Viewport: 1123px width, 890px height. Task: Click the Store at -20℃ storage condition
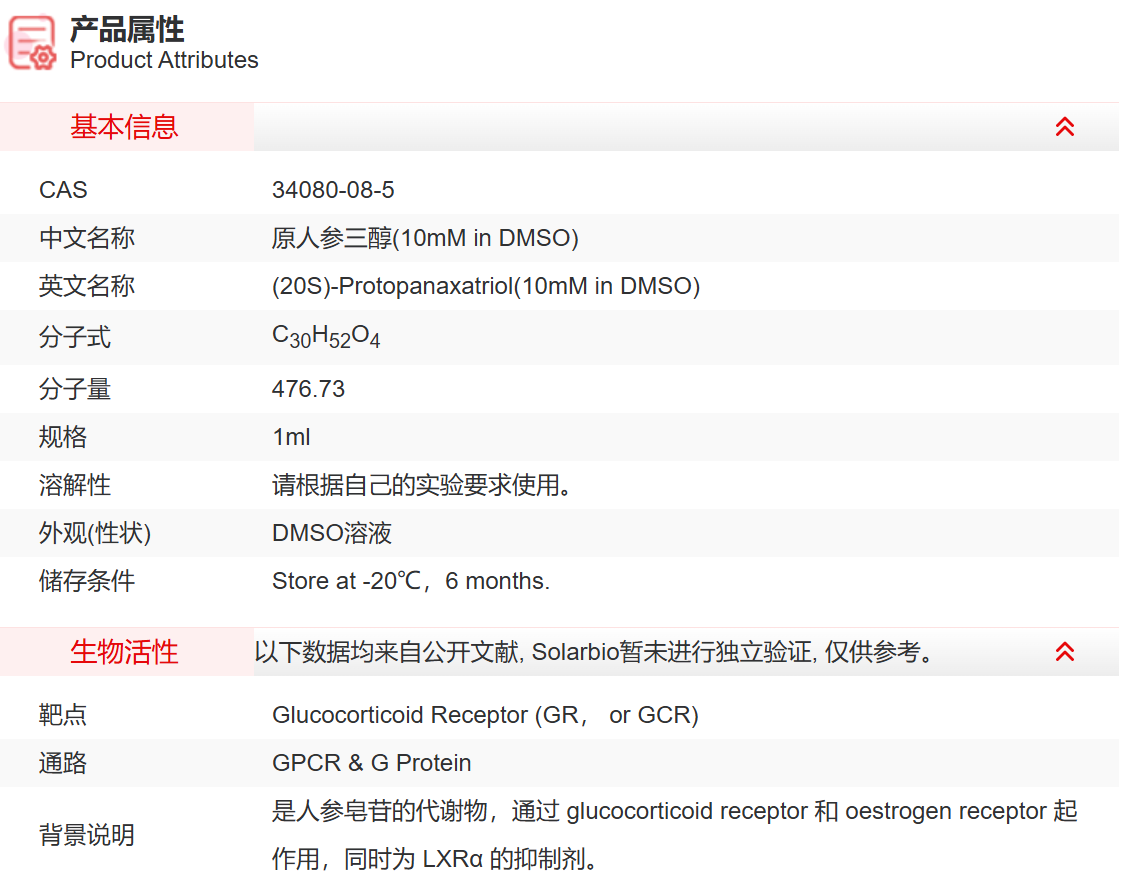410,581
